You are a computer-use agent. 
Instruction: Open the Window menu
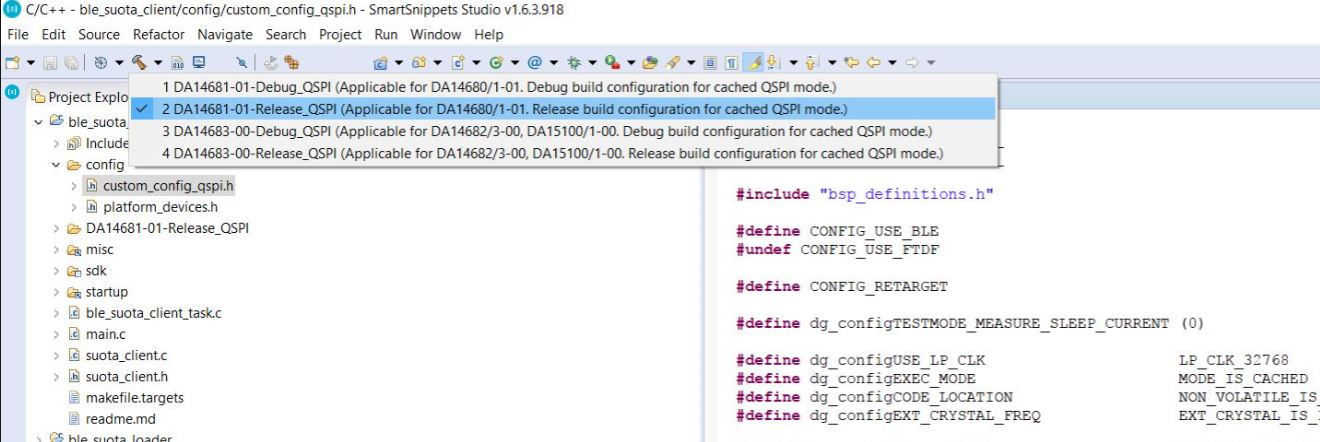click(x=435, y=34)
